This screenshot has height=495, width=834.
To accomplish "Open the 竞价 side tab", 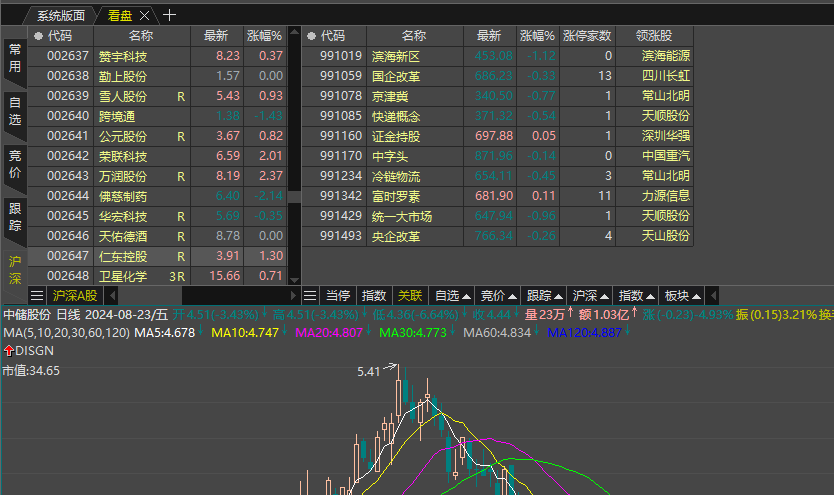I will [15, 164].
